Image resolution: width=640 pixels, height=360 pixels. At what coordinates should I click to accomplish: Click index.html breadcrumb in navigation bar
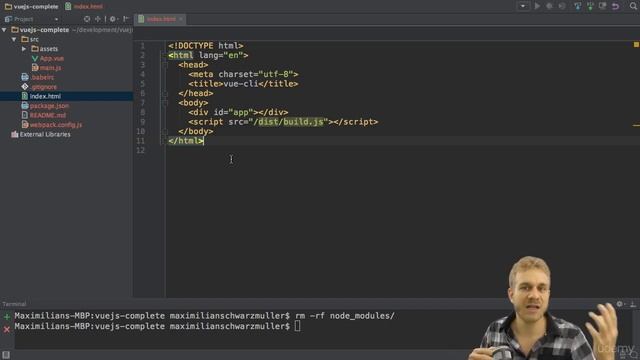click(x=84, y=7)
